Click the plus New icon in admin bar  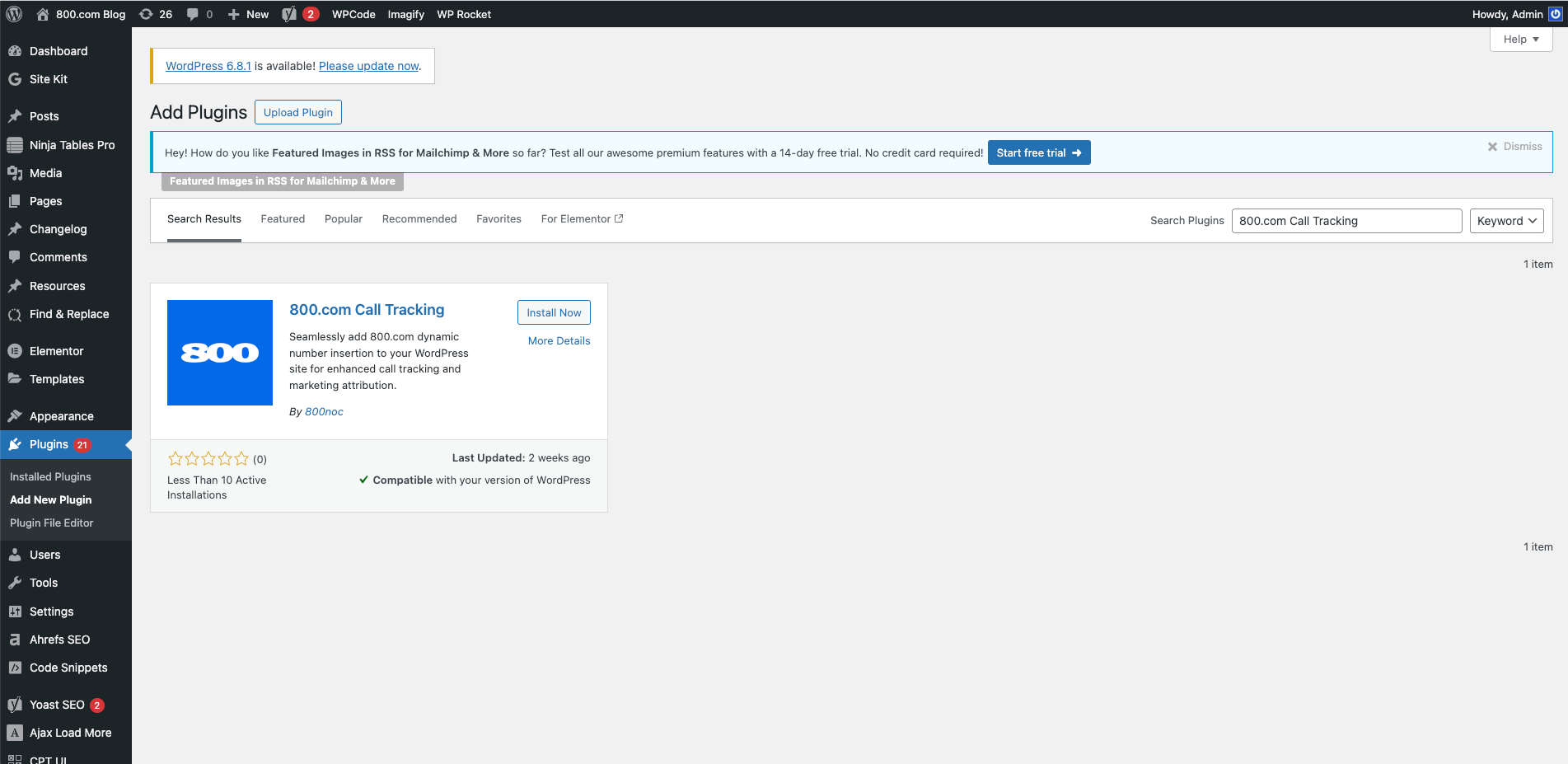pos(233,14)
